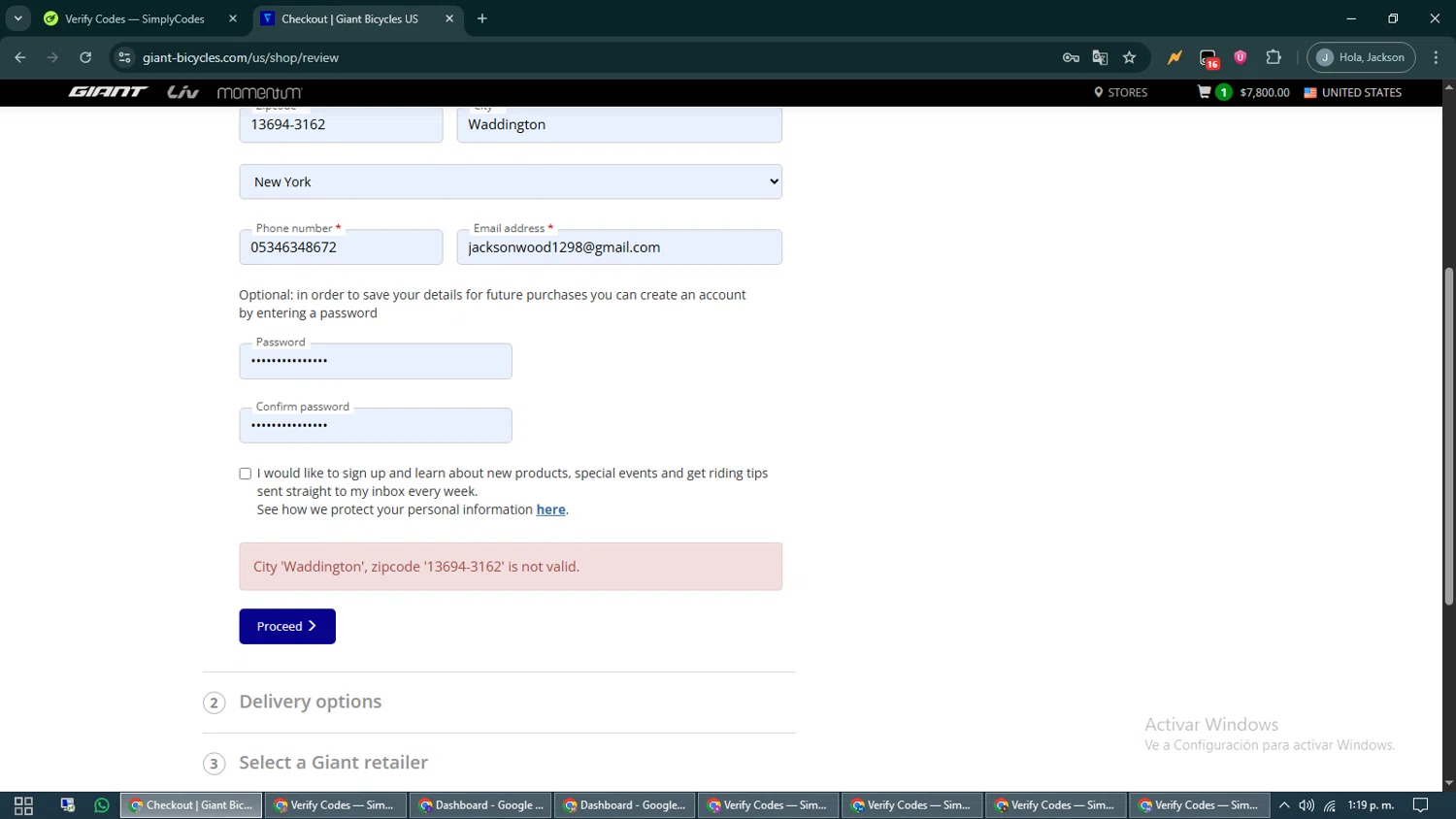Open the extension with red 16 badge
Image resolution: width=1456 pixels, height=819 pixels.
click(1208, 58)
